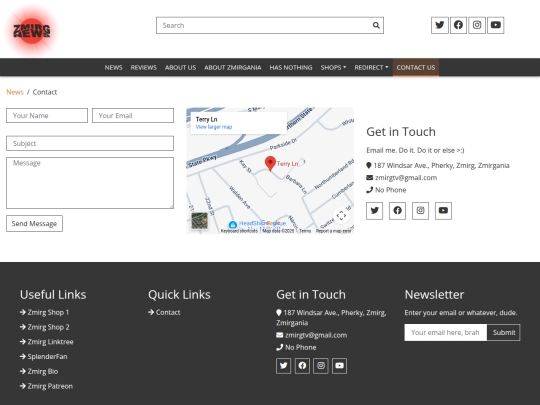Open the ABOUT US menu item
The image size is (540, 405).
(180, 68)
